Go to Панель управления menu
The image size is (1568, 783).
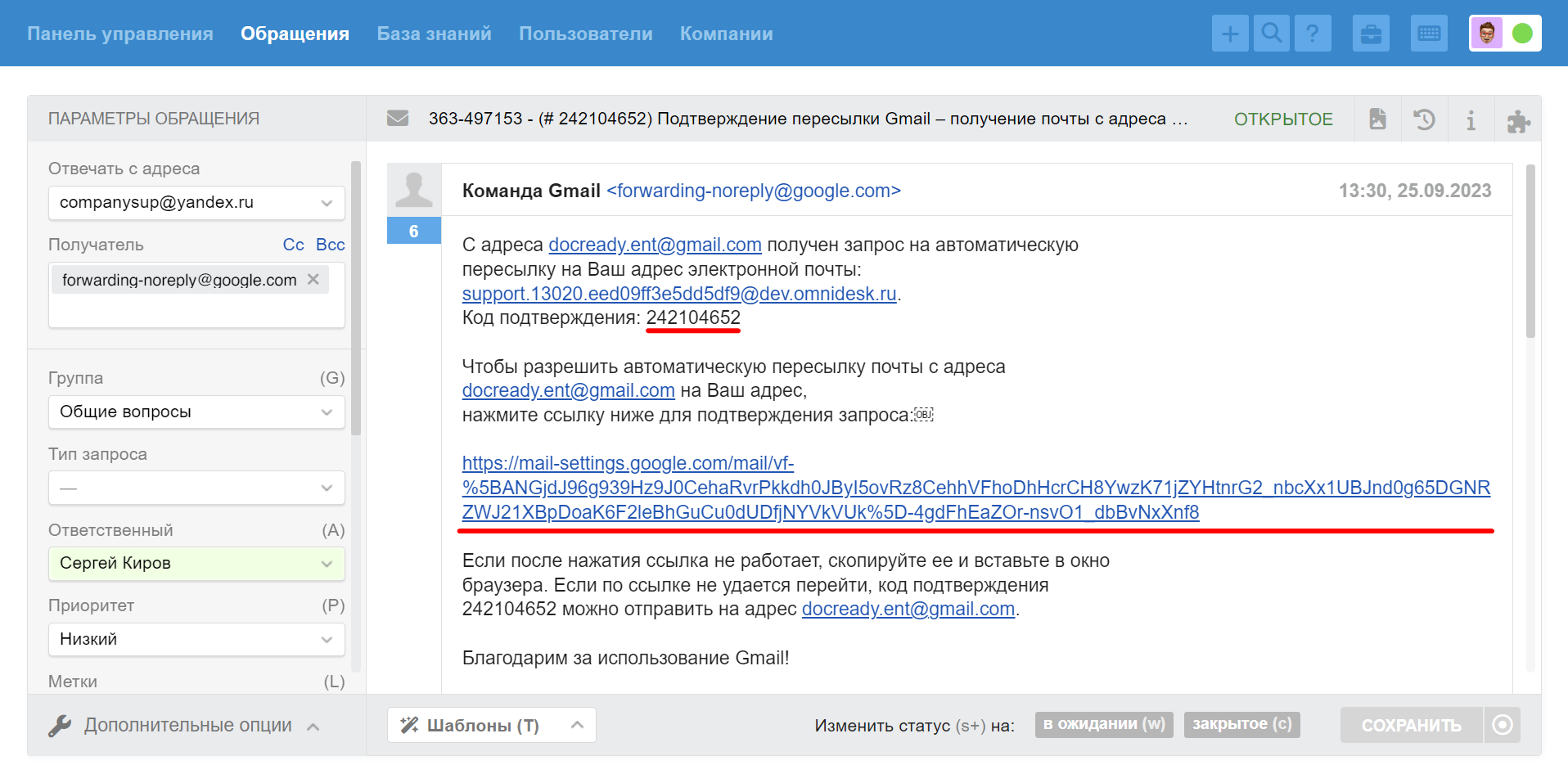[x=120, y=34]
